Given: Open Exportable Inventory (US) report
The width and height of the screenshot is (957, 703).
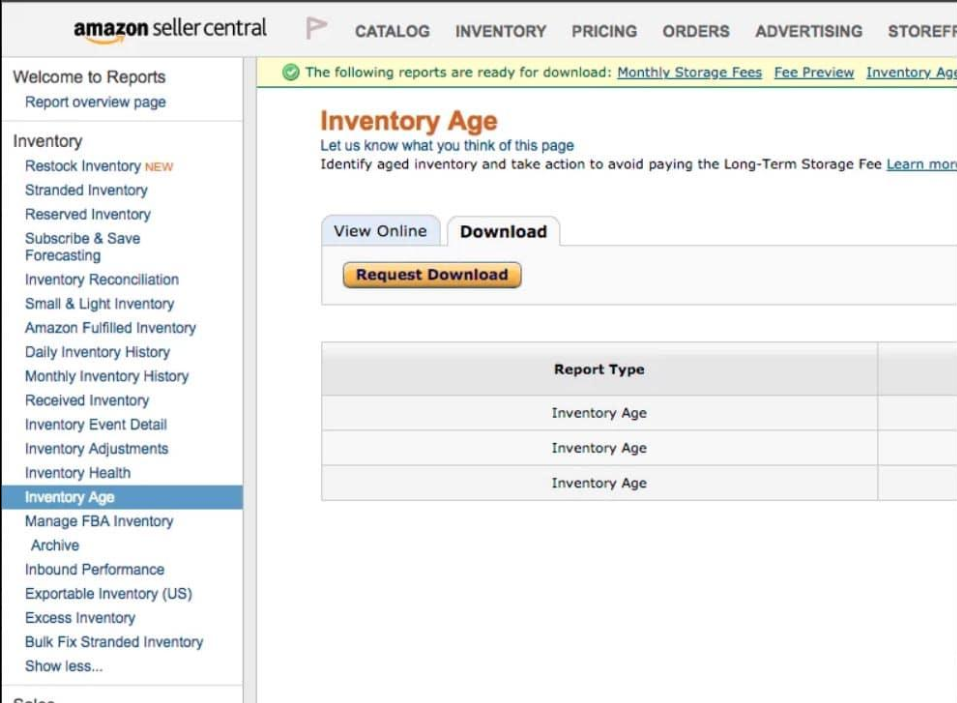Looking at the screenshot, I should tap(109, 594).
